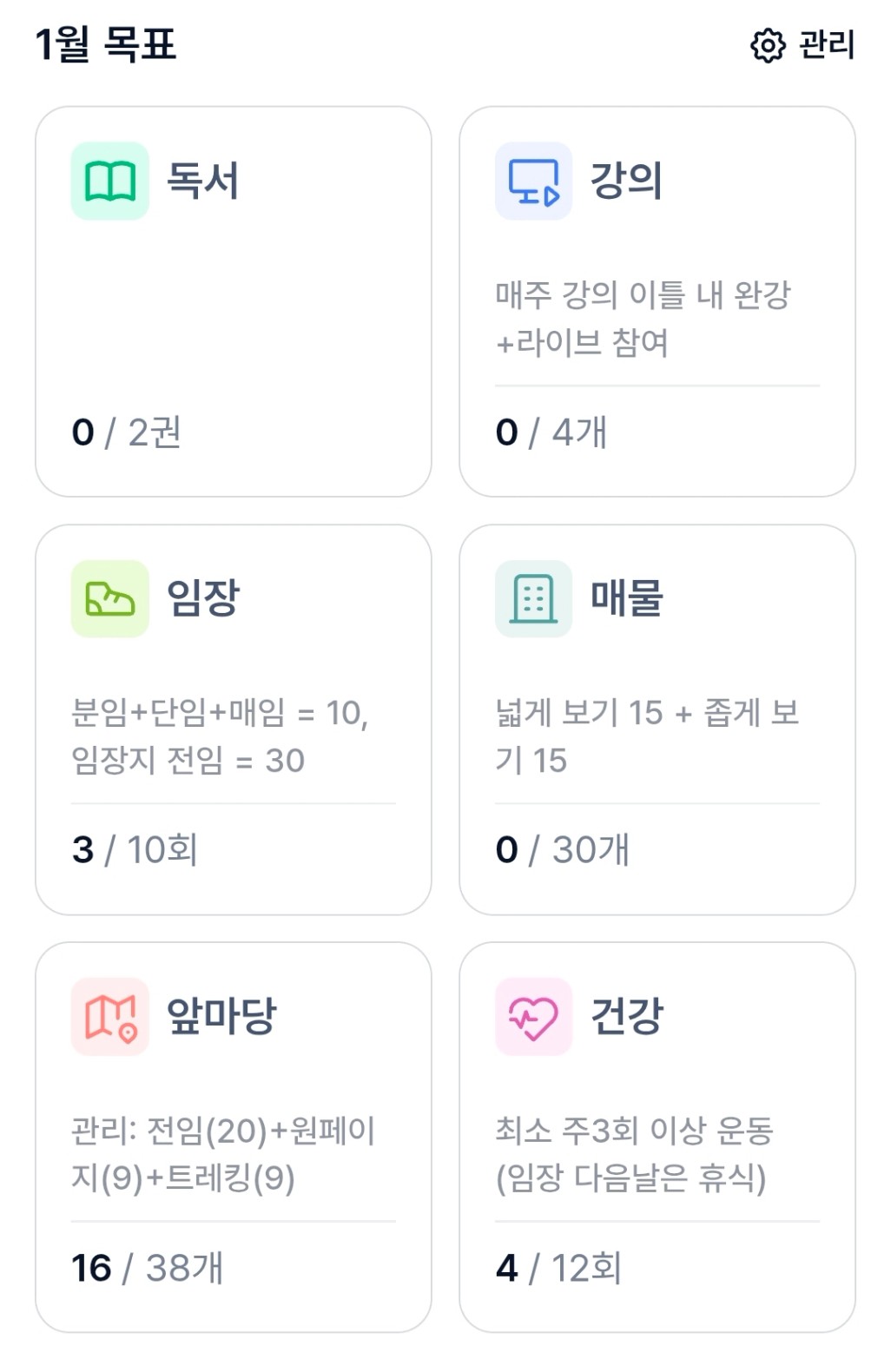The height and width of the screenshot is (1372, 891).
Task: Click the 1월 목표 heading
Action: tap(105, 44)
